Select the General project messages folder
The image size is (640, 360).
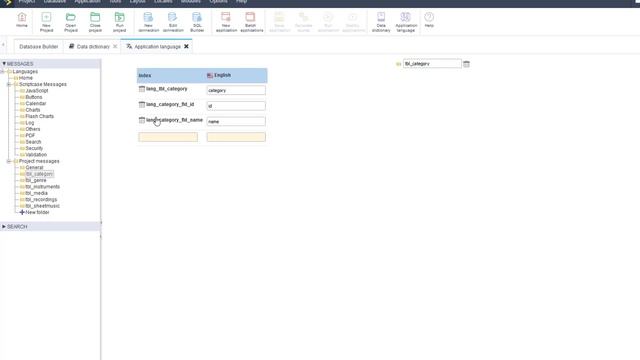point(34,168)
